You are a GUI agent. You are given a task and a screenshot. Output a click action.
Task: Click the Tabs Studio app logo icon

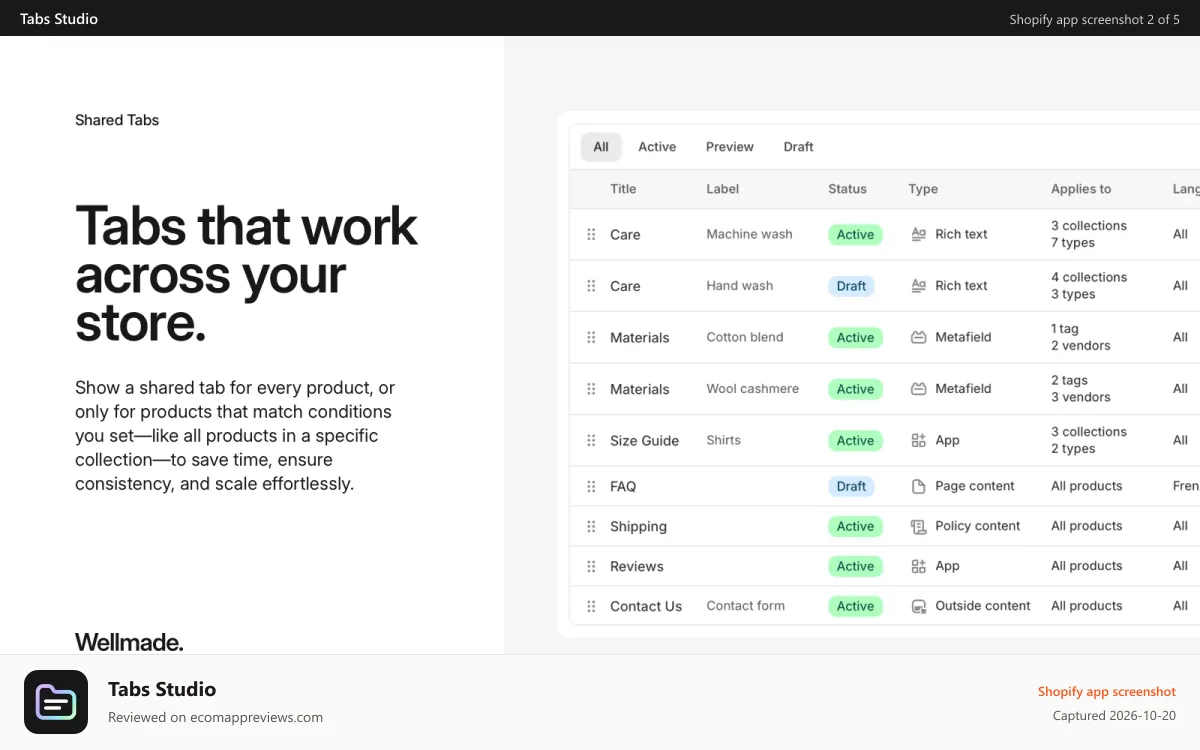56,702
